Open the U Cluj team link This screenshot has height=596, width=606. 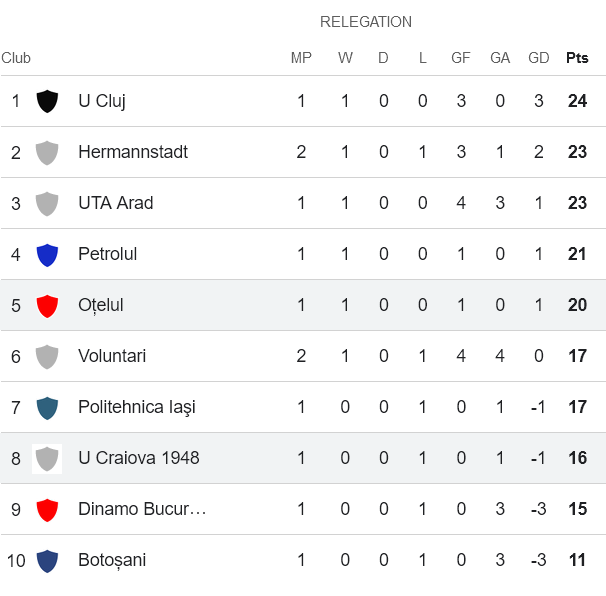(x=102, y=101)
